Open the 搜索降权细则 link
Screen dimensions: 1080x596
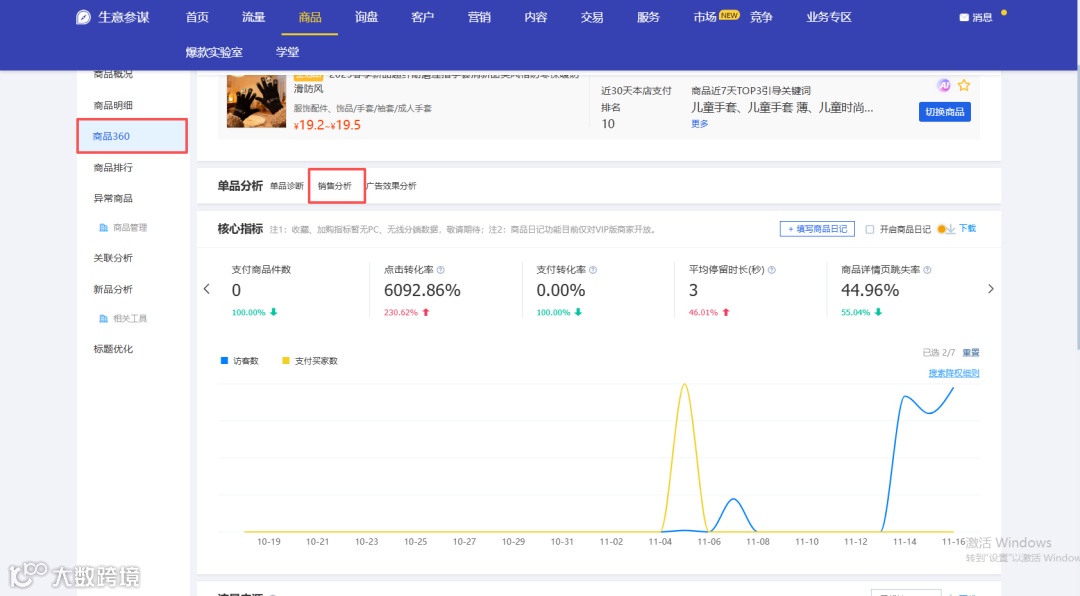[x=953, y=373]
